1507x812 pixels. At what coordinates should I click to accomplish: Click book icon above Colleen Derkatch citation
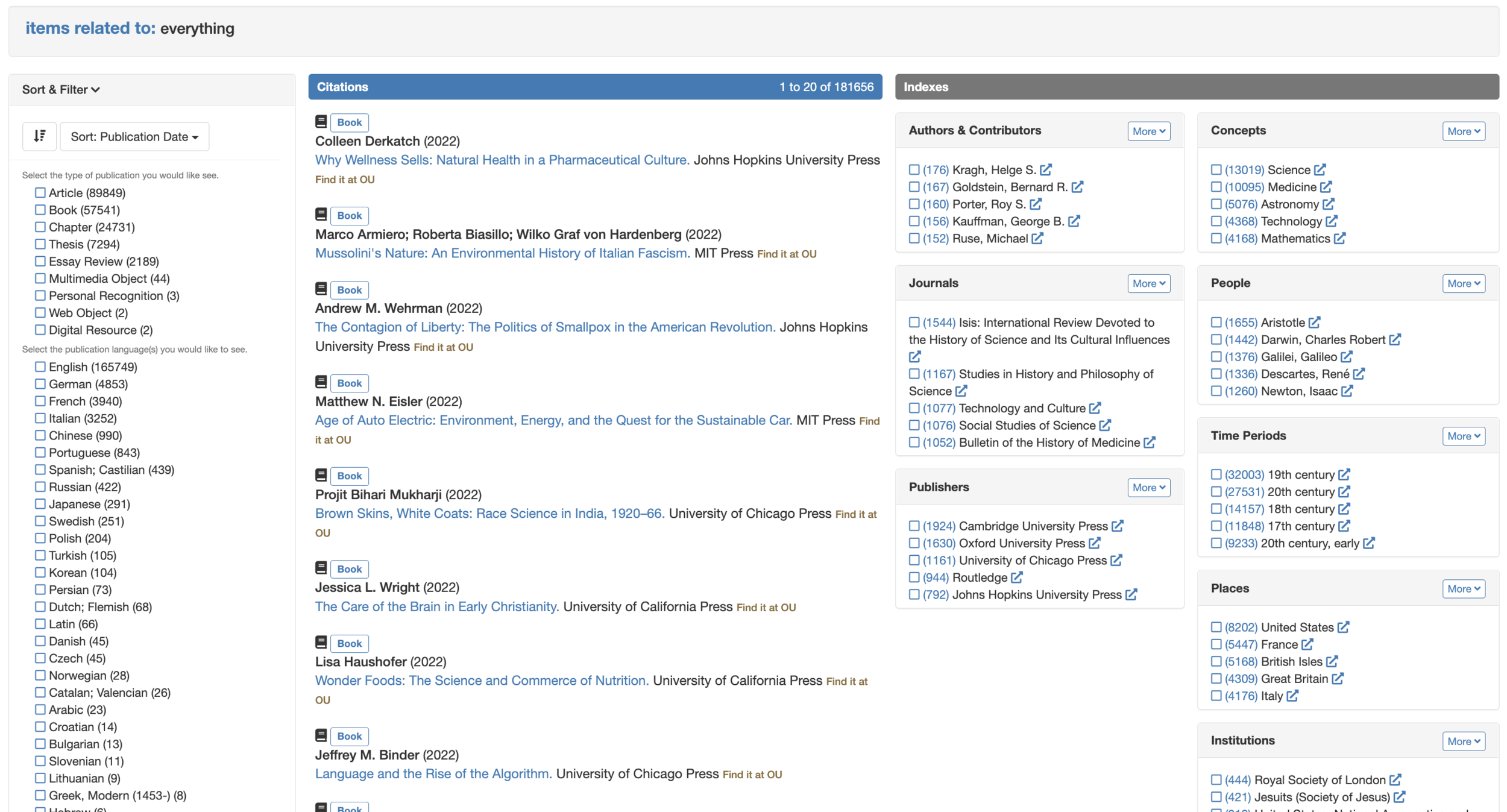[321, 122]
